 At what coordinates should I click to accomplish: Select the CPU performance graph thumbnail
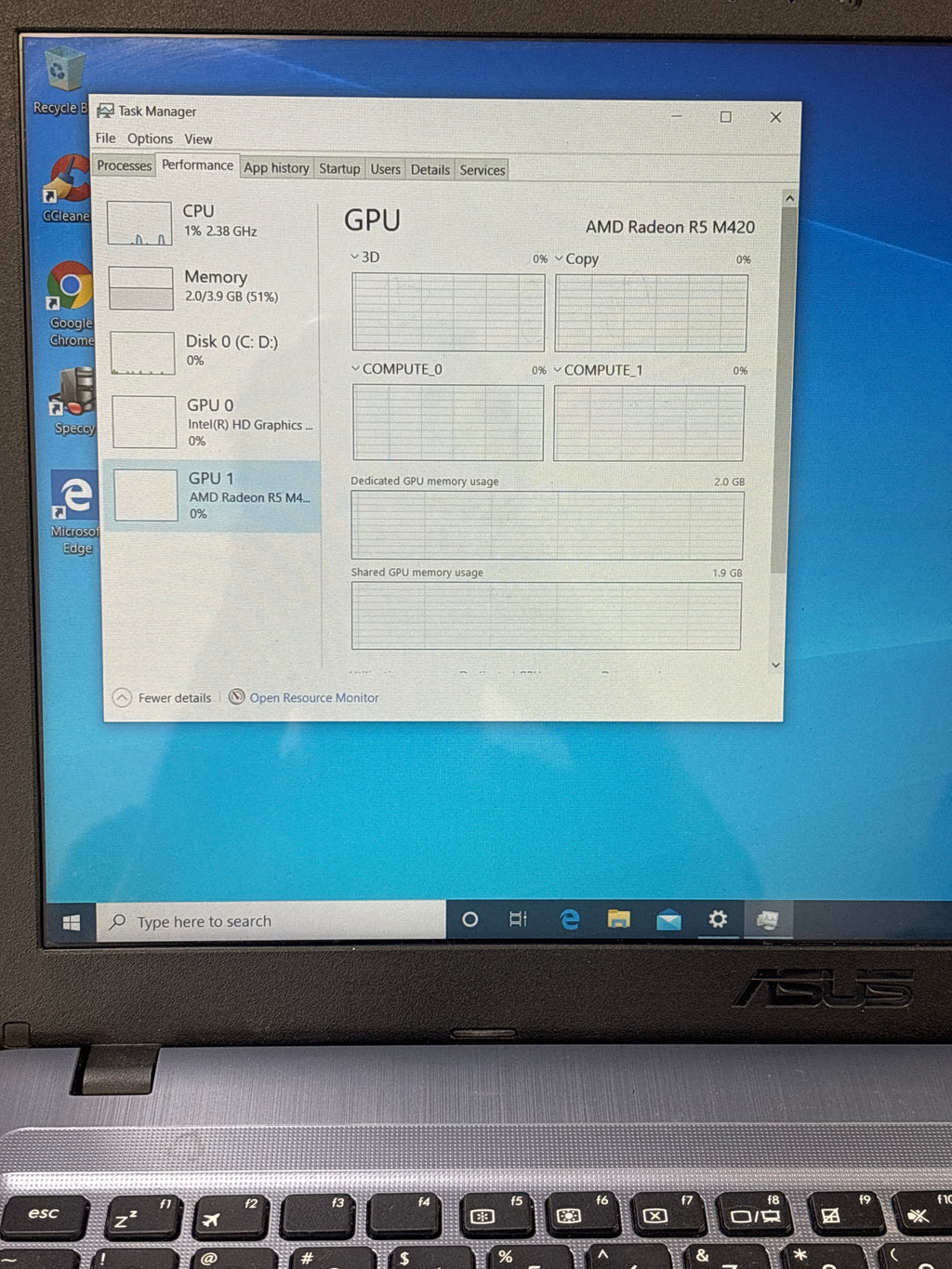[139, 223]
